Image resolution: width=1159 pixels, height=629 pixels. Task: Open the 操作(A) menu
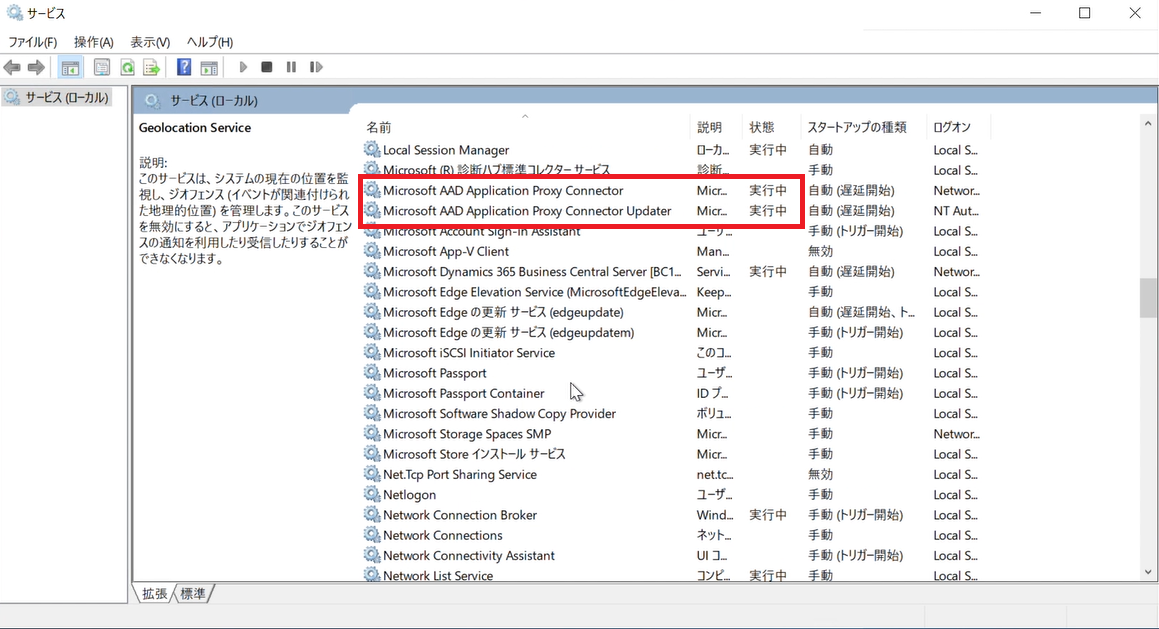(x=94, y=42)
